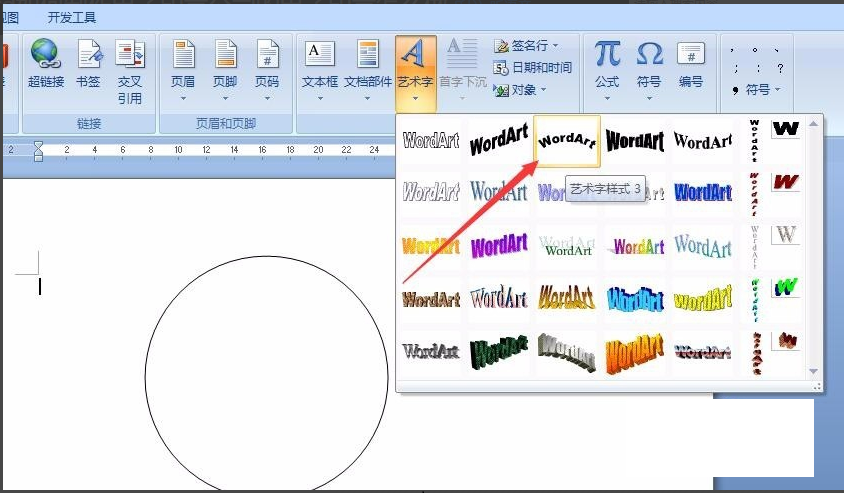Screen dimensions: 844x499
Task: Choose the gray italic outline WordArt style
Action: (431, 192)
